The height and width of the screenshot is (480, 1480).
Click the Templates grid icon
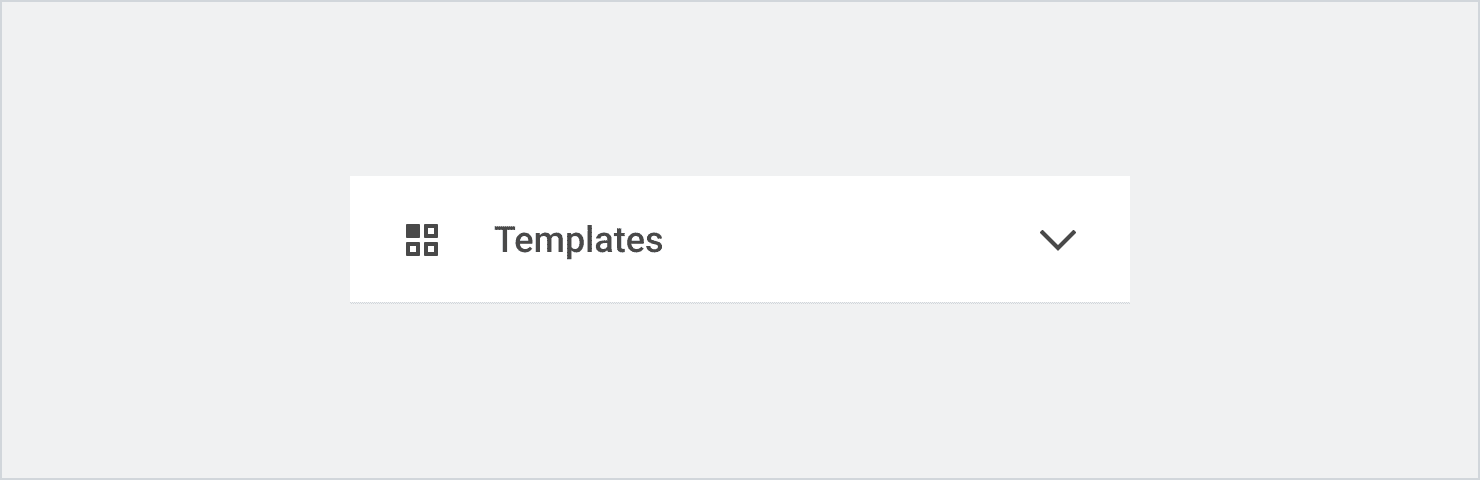[x=421, y=240]
